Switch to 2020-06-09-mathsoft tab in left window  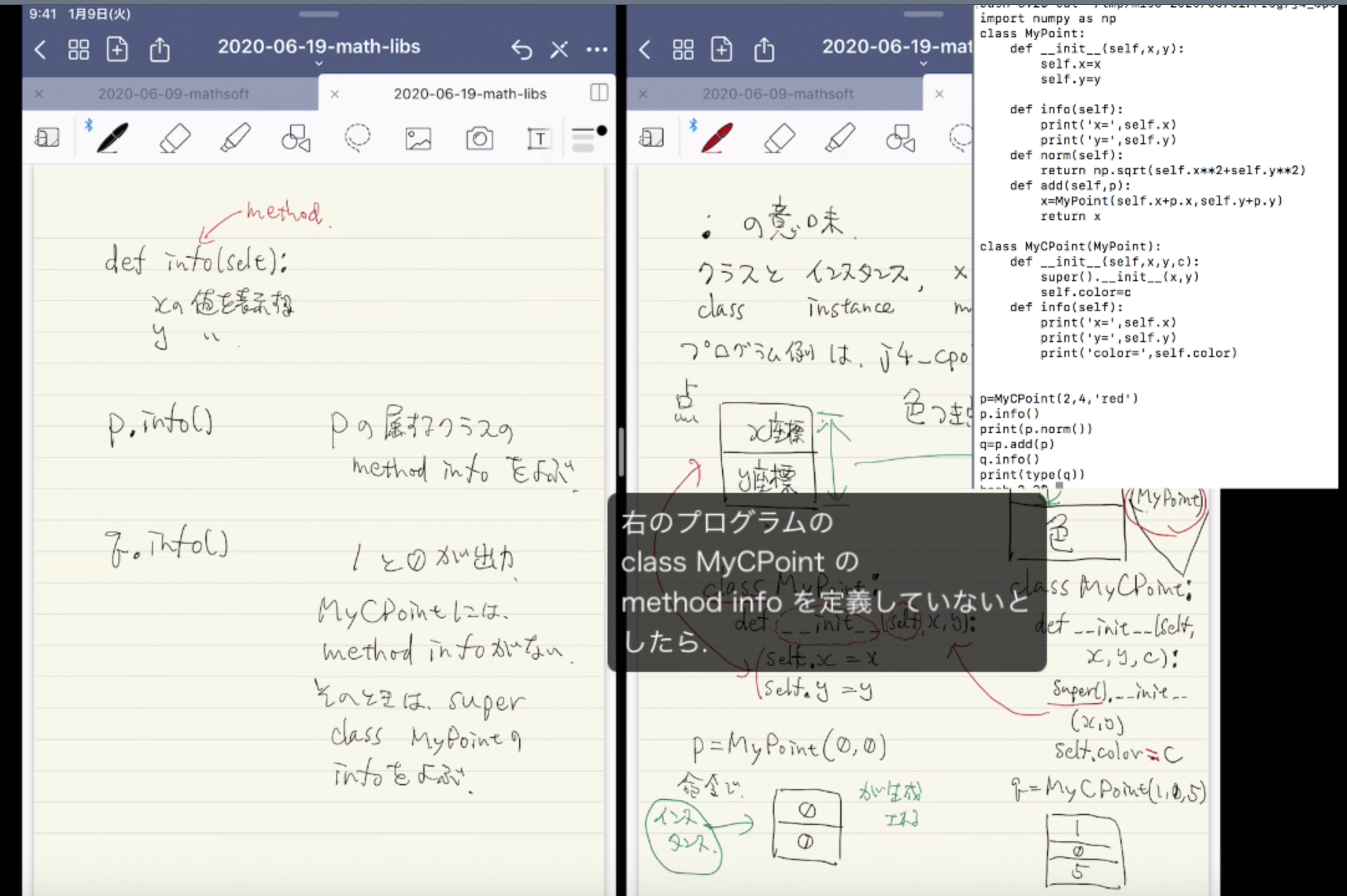pyautogui.click(x=174, y=94)
